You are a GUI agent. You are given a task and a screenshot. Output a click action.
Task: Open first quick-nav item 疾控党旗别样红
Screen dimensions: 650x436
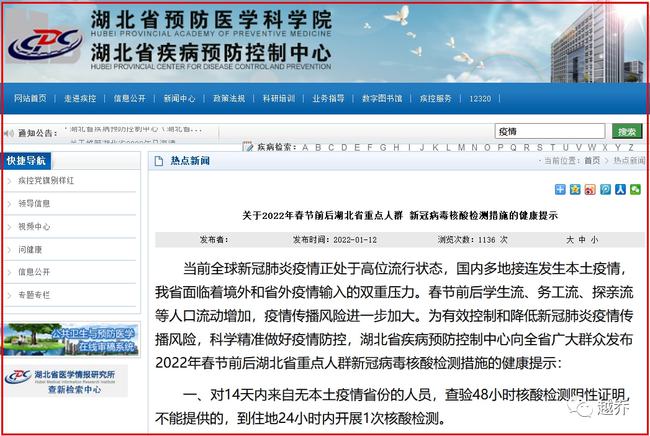46,180
